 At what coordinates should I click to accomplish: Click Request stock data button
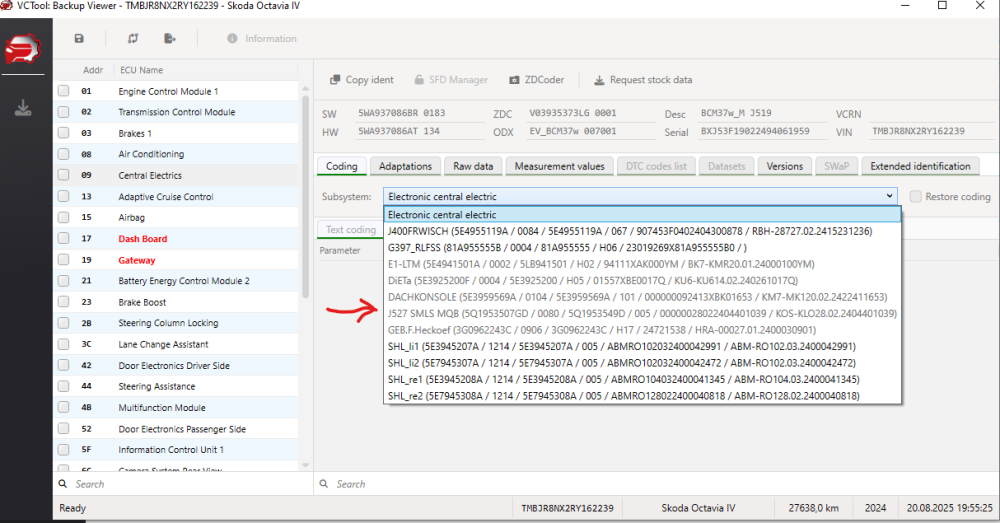(643, 80)
